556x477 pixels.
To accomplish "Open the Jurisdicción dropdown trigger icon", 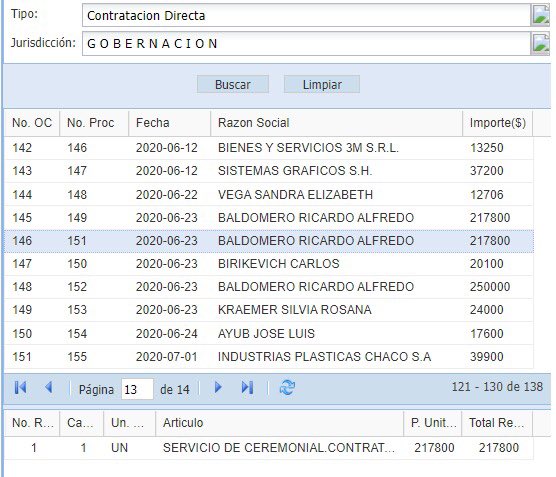I will coord(540,43).
